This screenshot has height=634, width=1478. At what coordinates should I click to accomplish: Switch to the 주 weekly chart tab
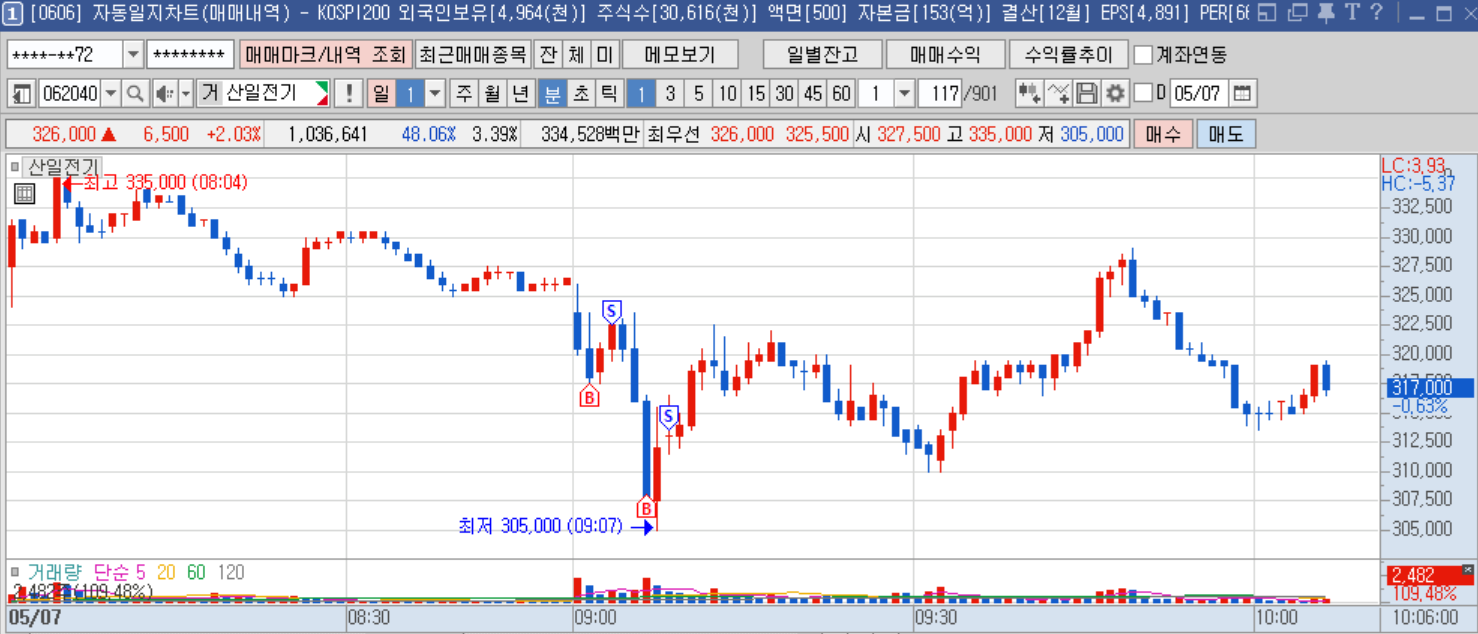(x=464, y=94)
